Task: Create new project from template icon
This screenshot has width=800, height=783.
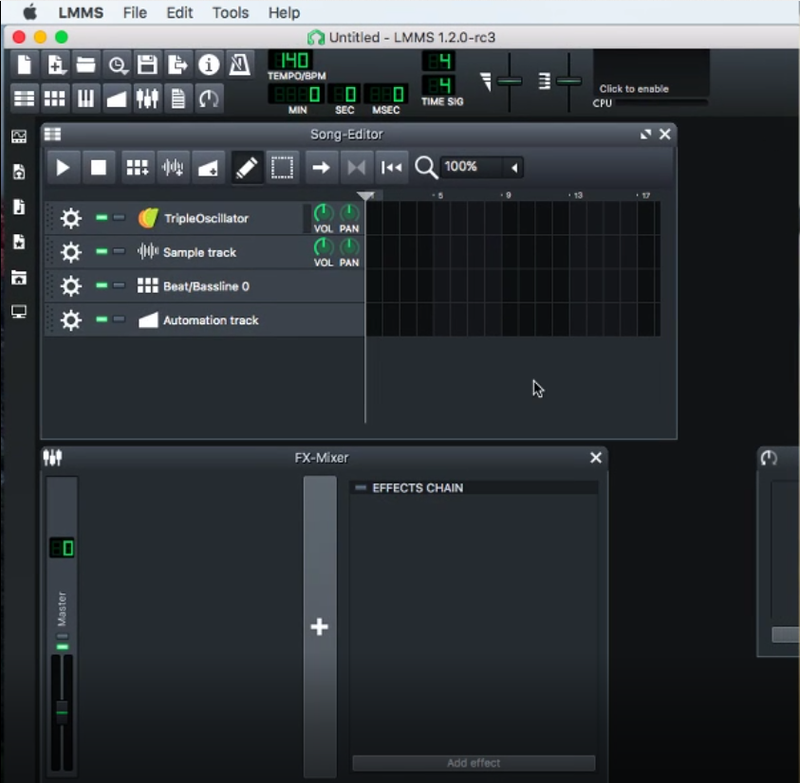Action: click(x=55, y=65)
